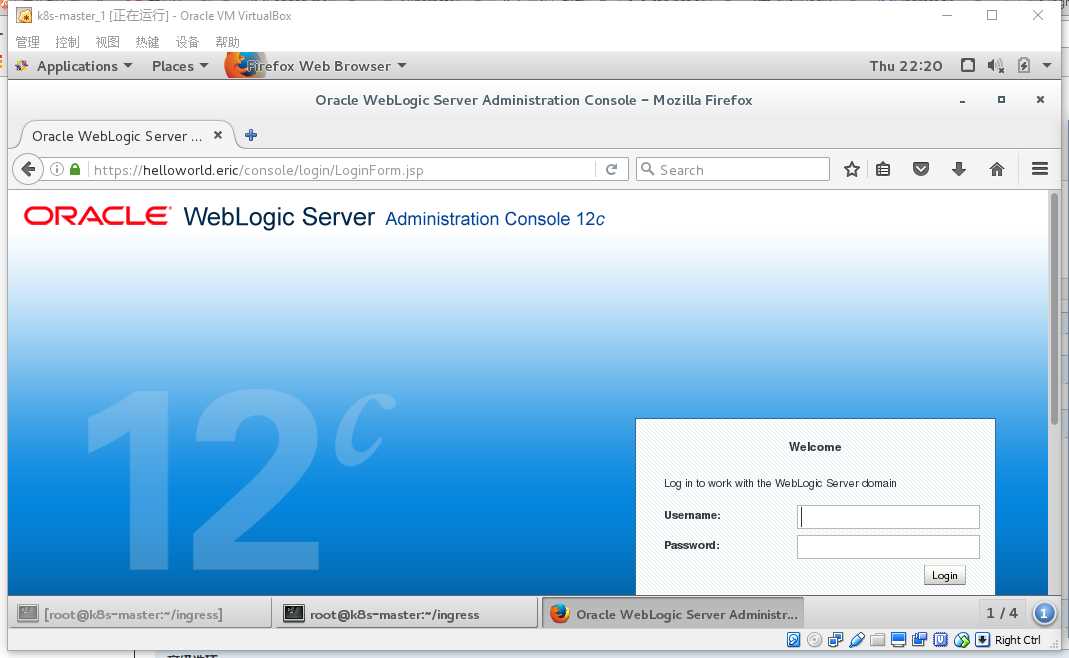Click the Search box in Firefox toolbar
Image resolution: width=1069 pixels, height=658 pixels.
pyautogui.click(x=733, y=169)
